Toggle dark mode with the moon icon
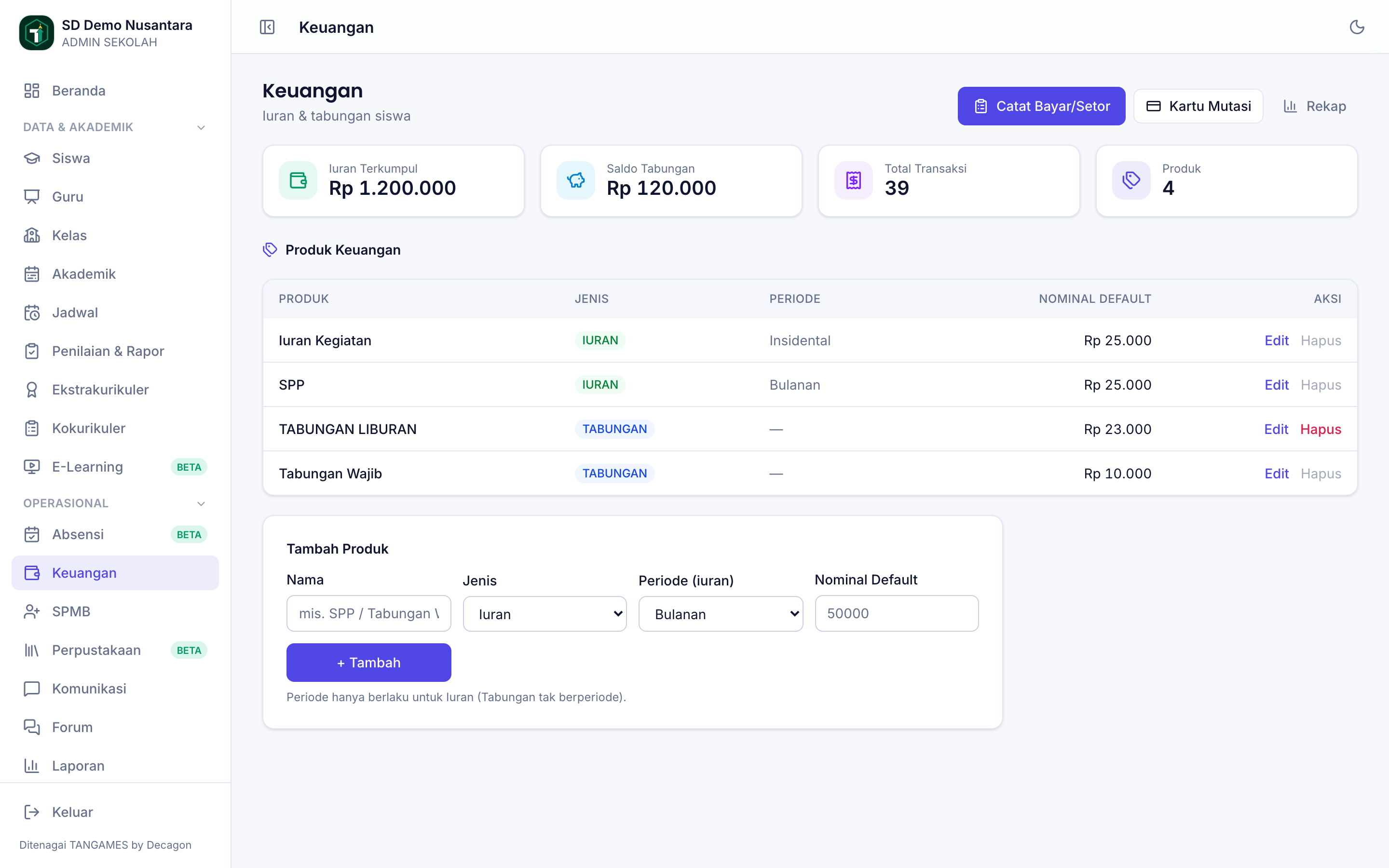The height and width of the screenshot is (868, 1389). click(x=1357, y=27)
